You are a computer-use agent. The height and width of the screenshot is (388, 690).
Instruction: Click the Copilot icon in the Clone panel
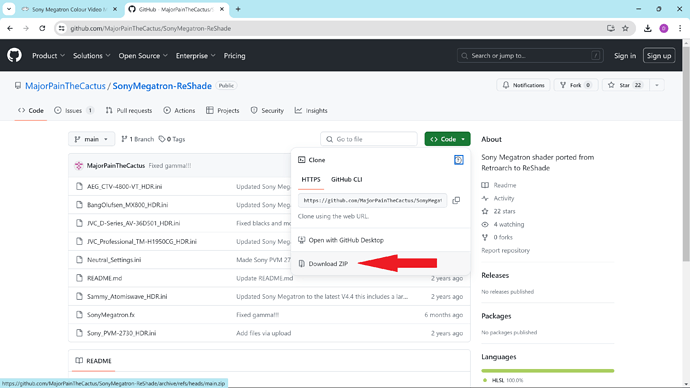[x=459, y=160]
